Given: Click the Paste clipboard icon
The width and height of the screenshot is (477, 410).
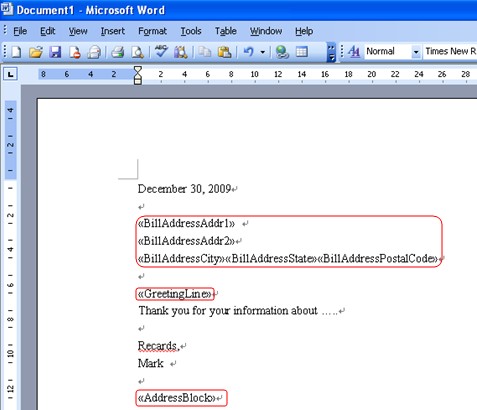Looking at the screenshot, I should pos(224,52).
